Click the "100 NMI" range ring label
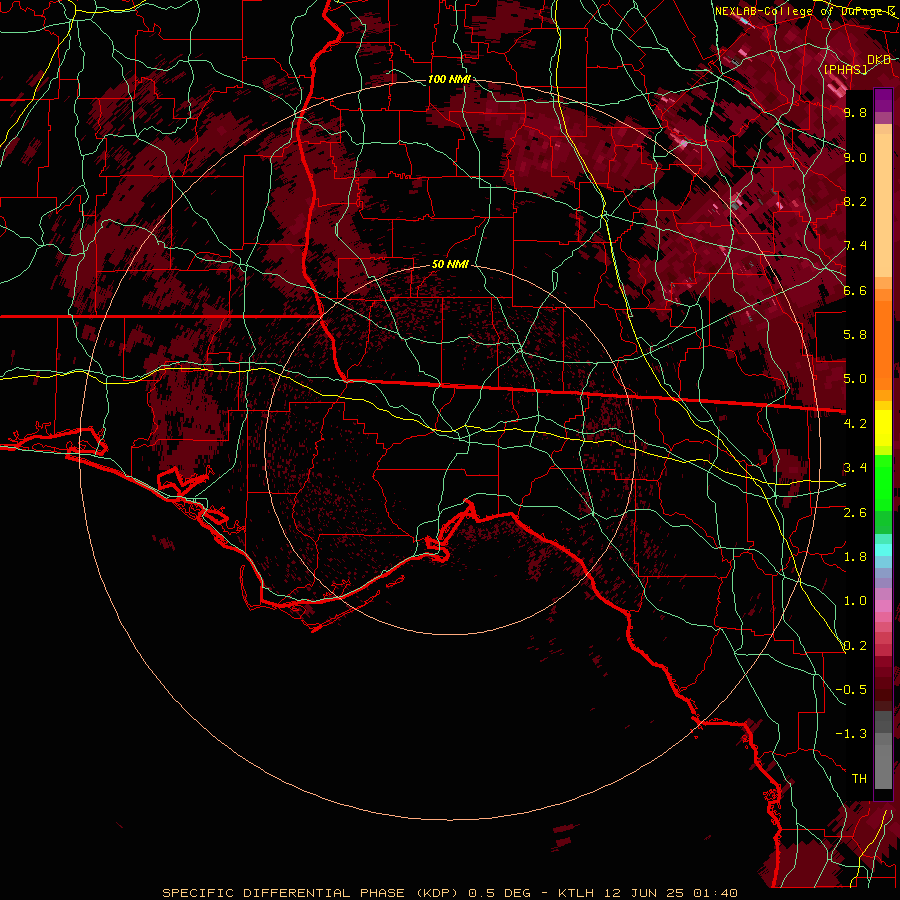Screen dimensions: 900x900 449,79
